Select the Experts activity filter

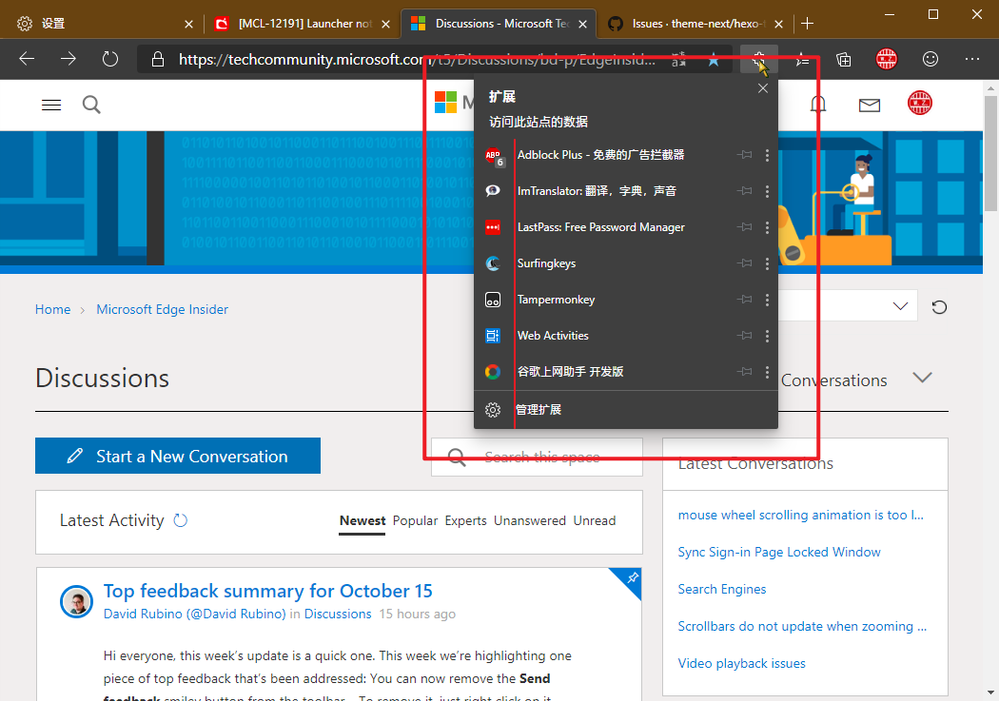tap(466, 521)
